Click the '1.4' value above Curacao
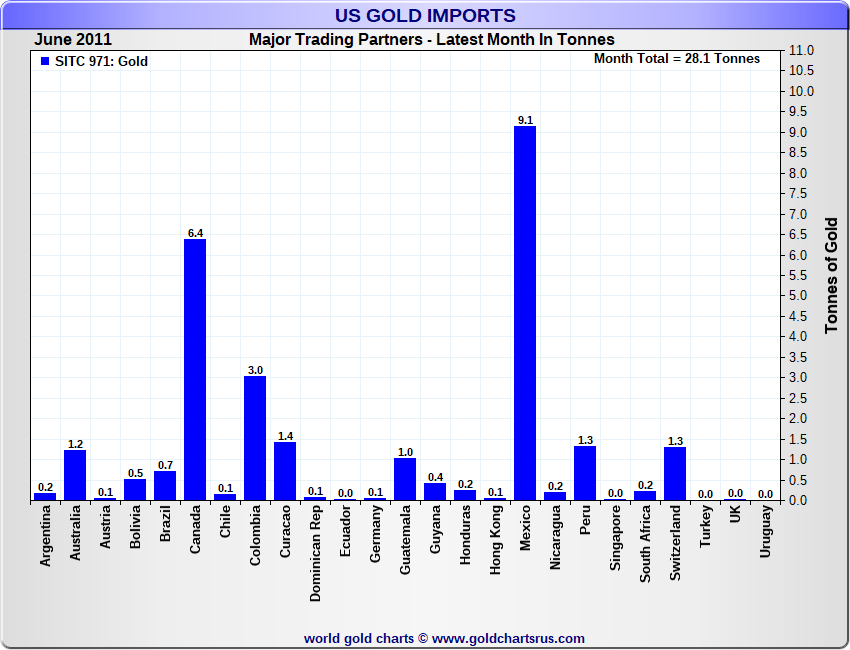Screen dimensions: 850x650 coord(286,436)
